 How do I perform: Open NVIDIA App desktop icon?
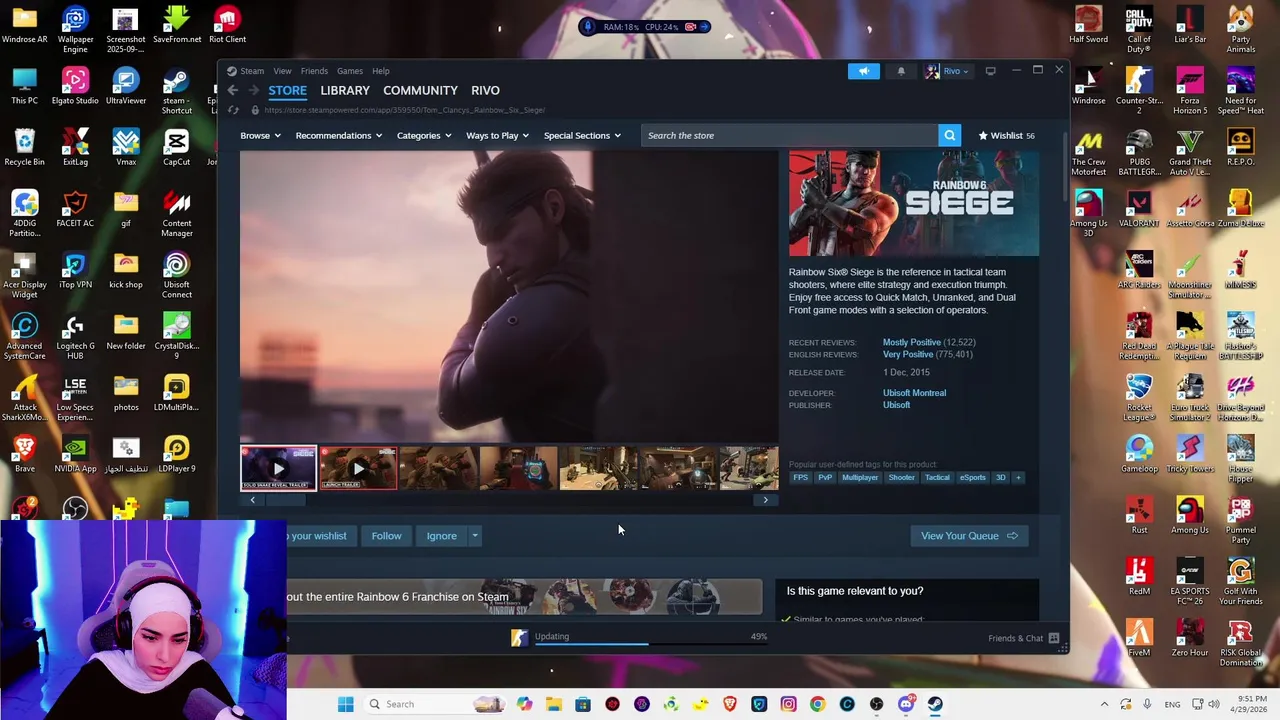click(75, 454)
